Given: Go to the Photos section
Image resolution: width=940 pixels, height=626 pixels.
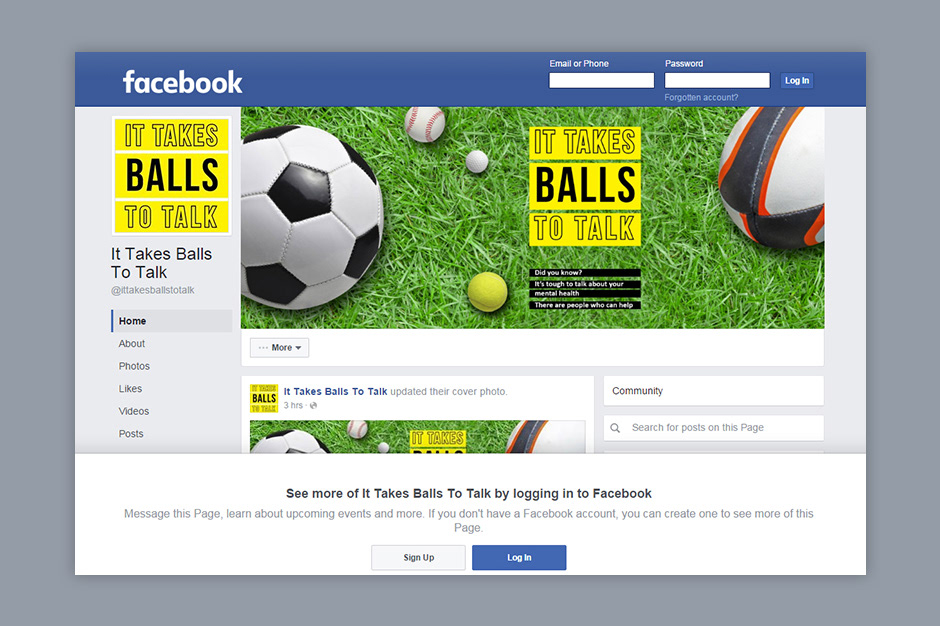Looking at the screenshot, I should tap(134, 366).
